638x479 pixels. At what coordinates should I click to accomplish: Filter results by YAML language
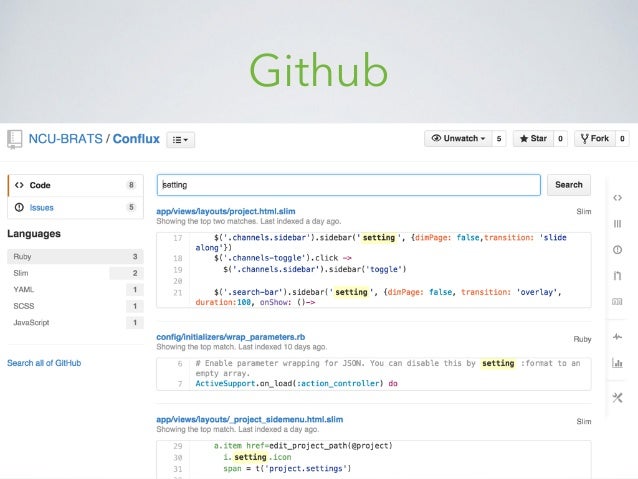[75, 289]
